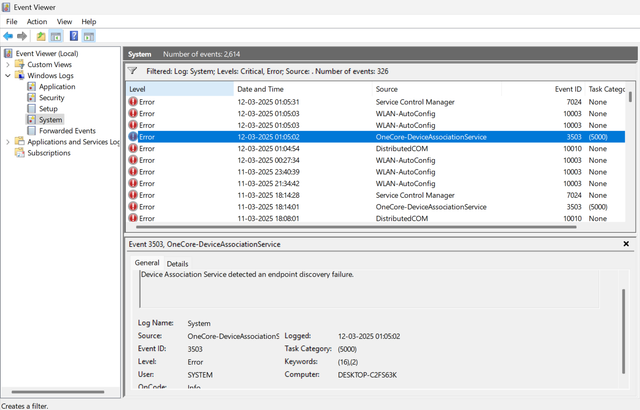The height and width of the screenshot is (410, 640).
Task: Click the event description text box
Action: click(x=369, y=289)
